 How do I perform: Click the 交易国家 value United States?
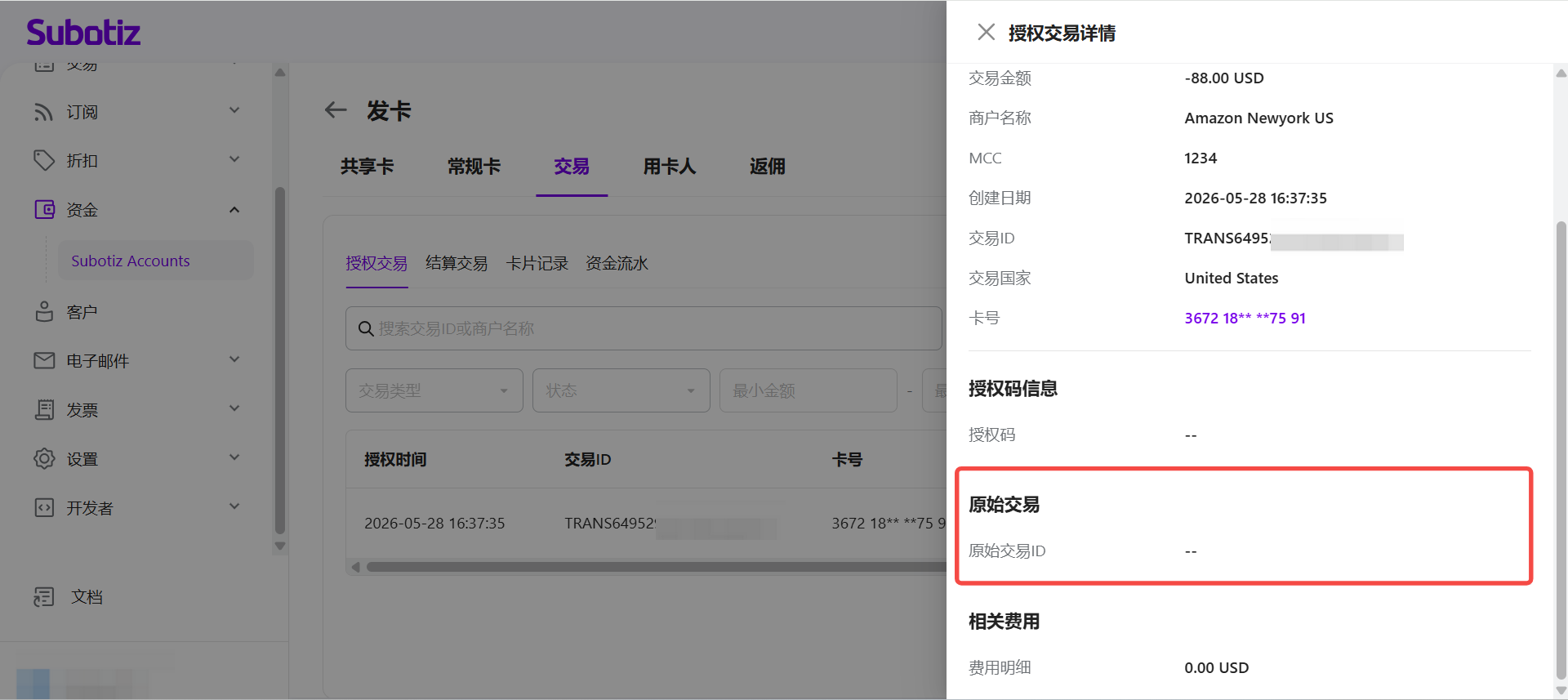click(1232, 278)
